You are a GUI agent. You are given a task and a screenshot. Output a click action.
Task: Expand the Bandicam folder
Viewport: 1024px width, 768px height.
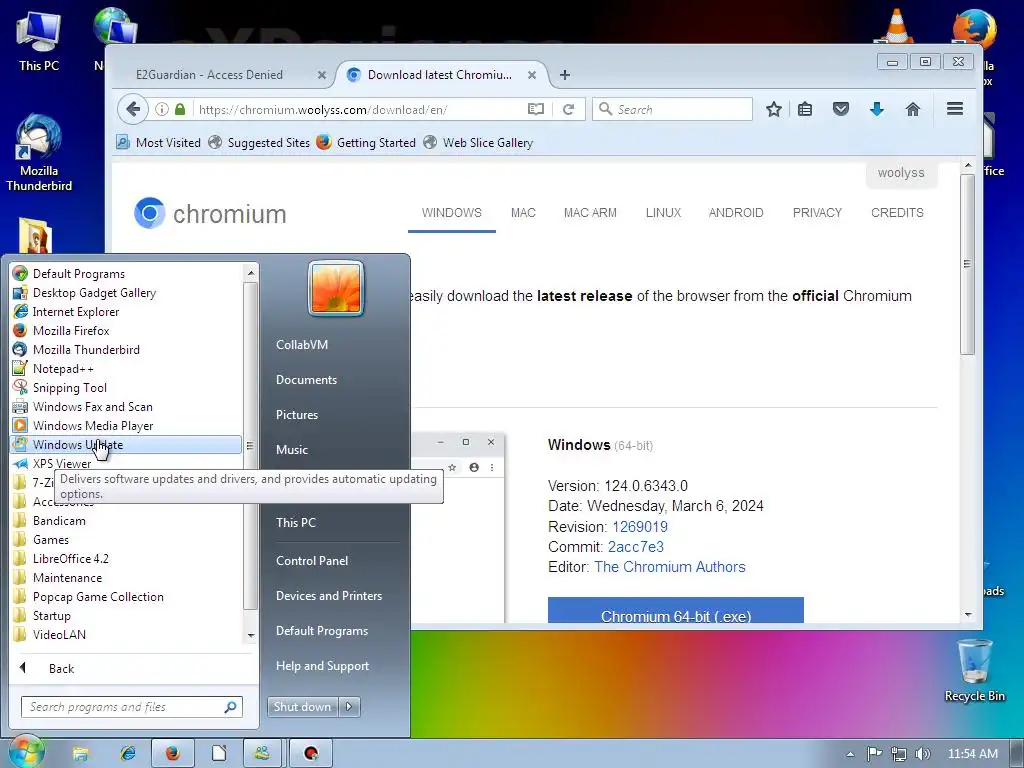(x=126, y=520)
